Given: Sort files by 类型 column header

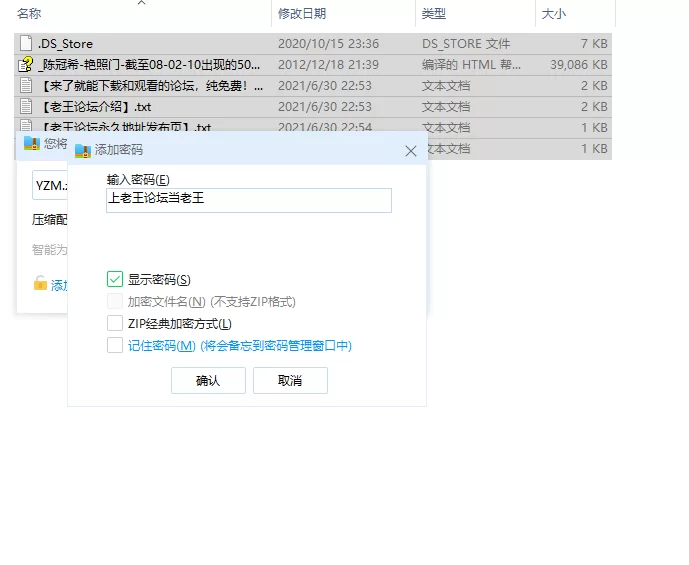Looking at the screenshot, I should [434, 14].
